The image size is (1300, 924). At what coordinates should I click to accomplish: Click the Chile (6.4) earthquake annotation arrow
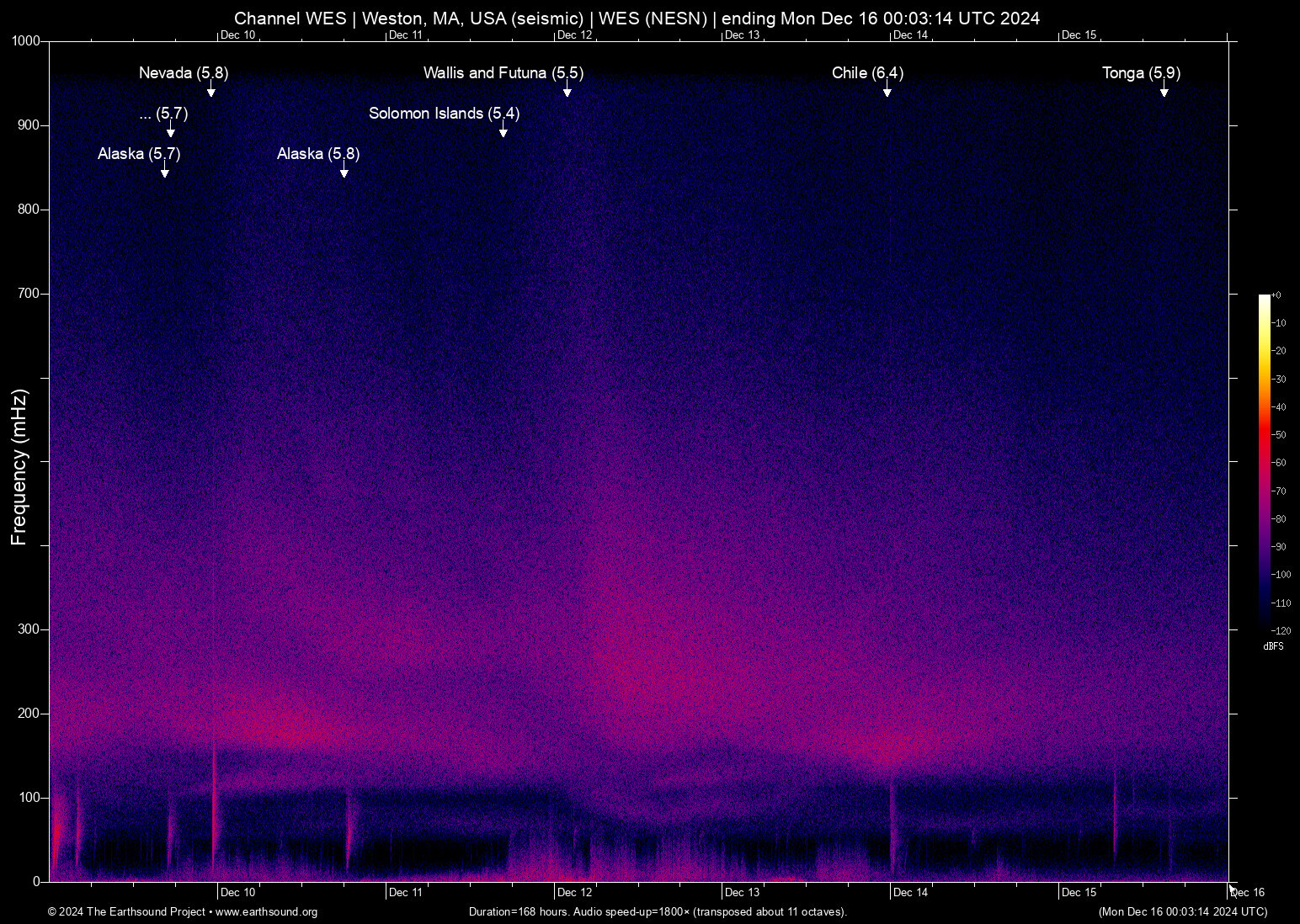(887, 89)
